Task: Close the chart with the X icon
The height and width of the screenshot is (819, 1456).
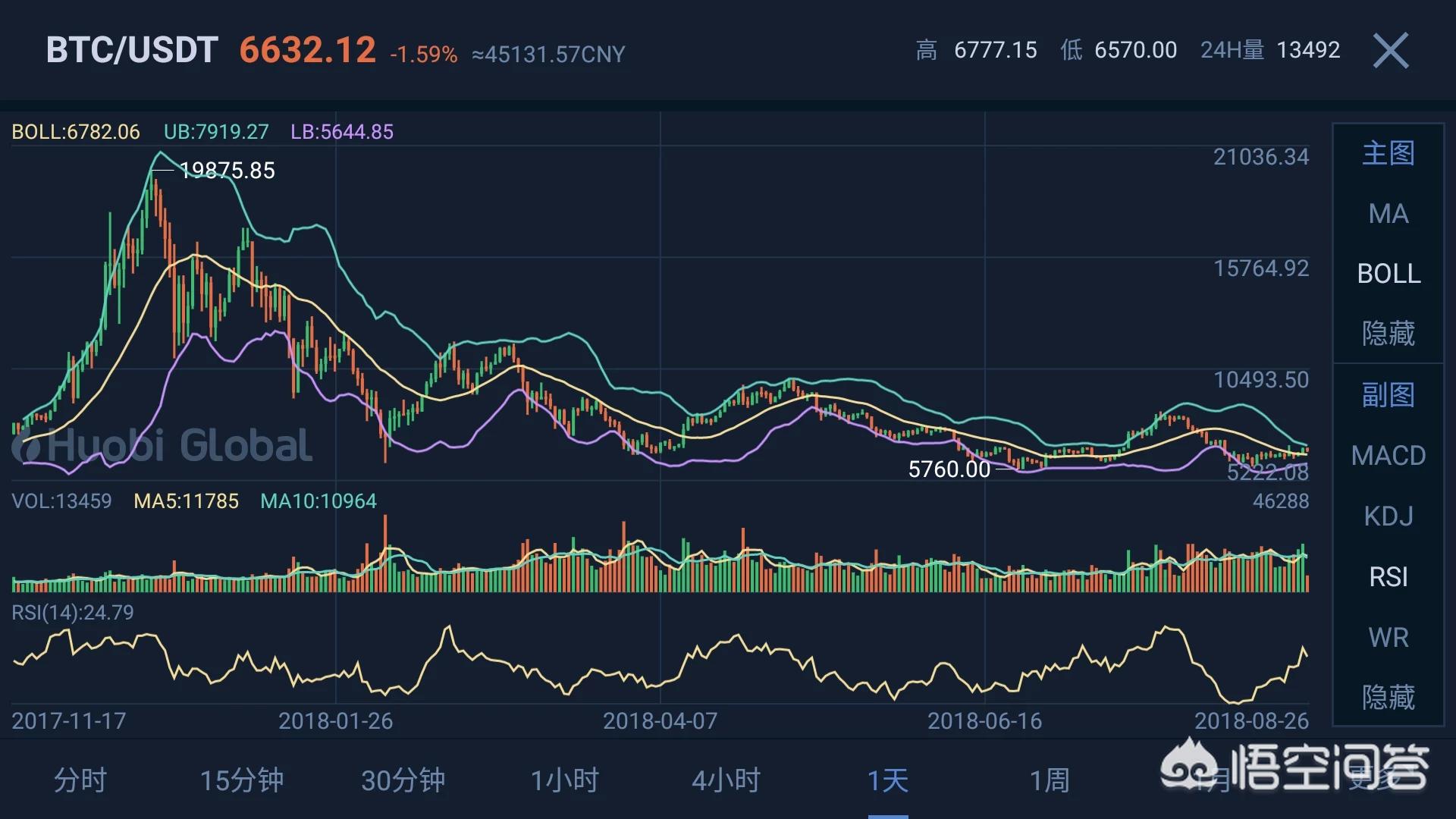Action: 1391,51
